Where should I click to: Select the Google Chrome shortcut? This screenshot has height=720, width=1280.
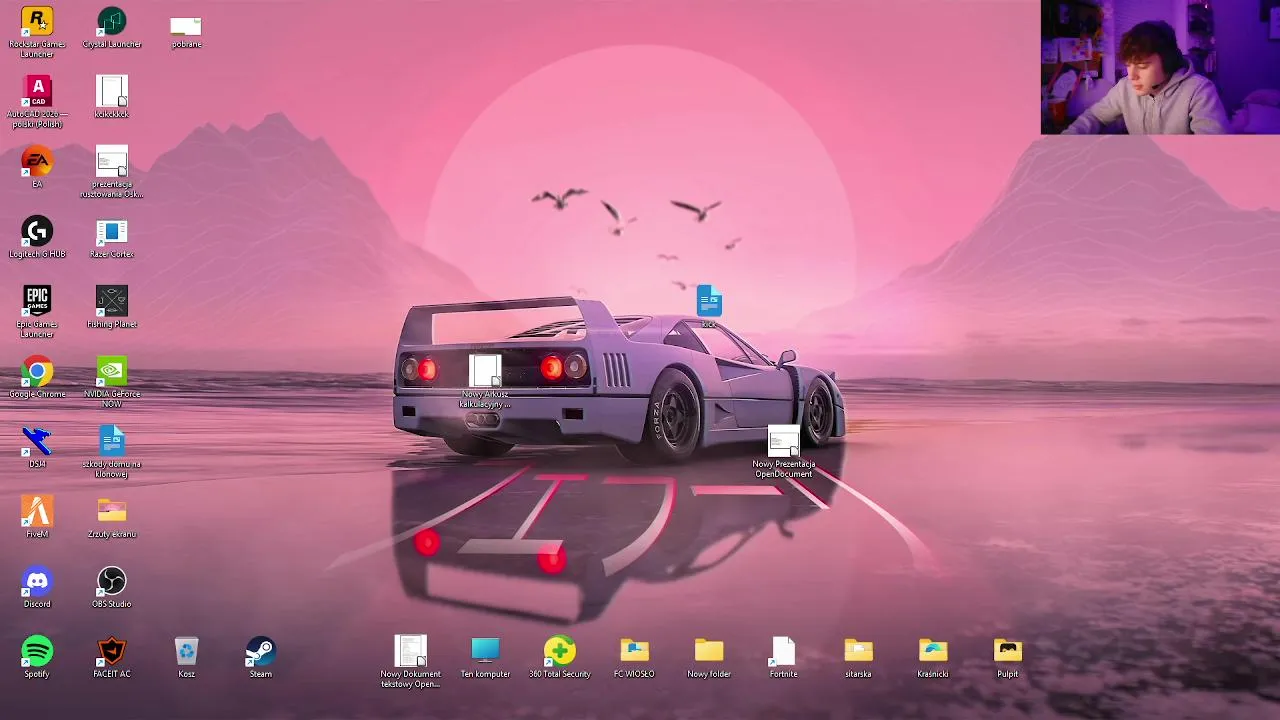pyautogui.click(x=37, y=377)
